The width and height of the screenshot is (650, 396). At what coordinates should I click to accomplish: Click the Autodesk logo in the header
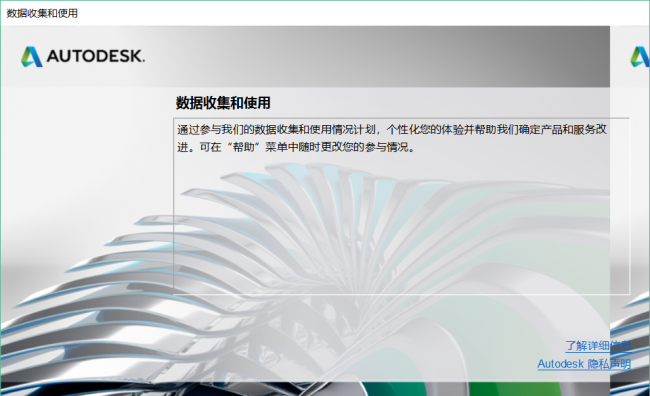(x=83, y=56)
